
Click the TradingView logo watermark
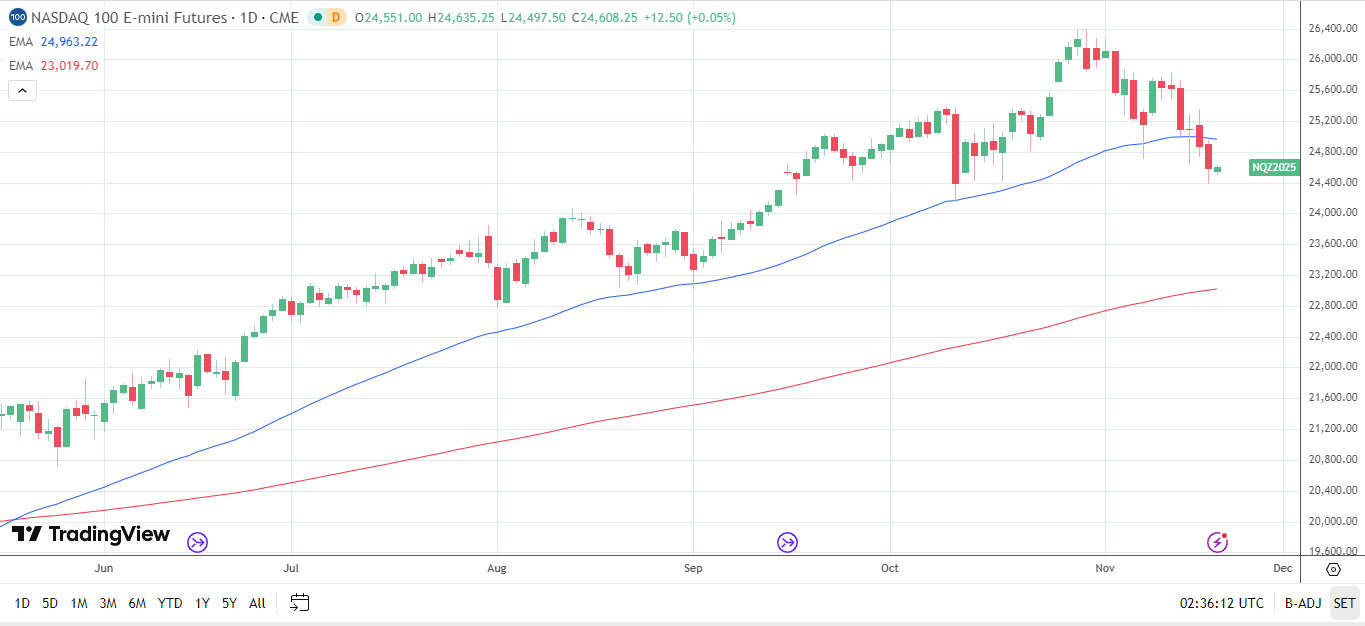pos(90,535)
